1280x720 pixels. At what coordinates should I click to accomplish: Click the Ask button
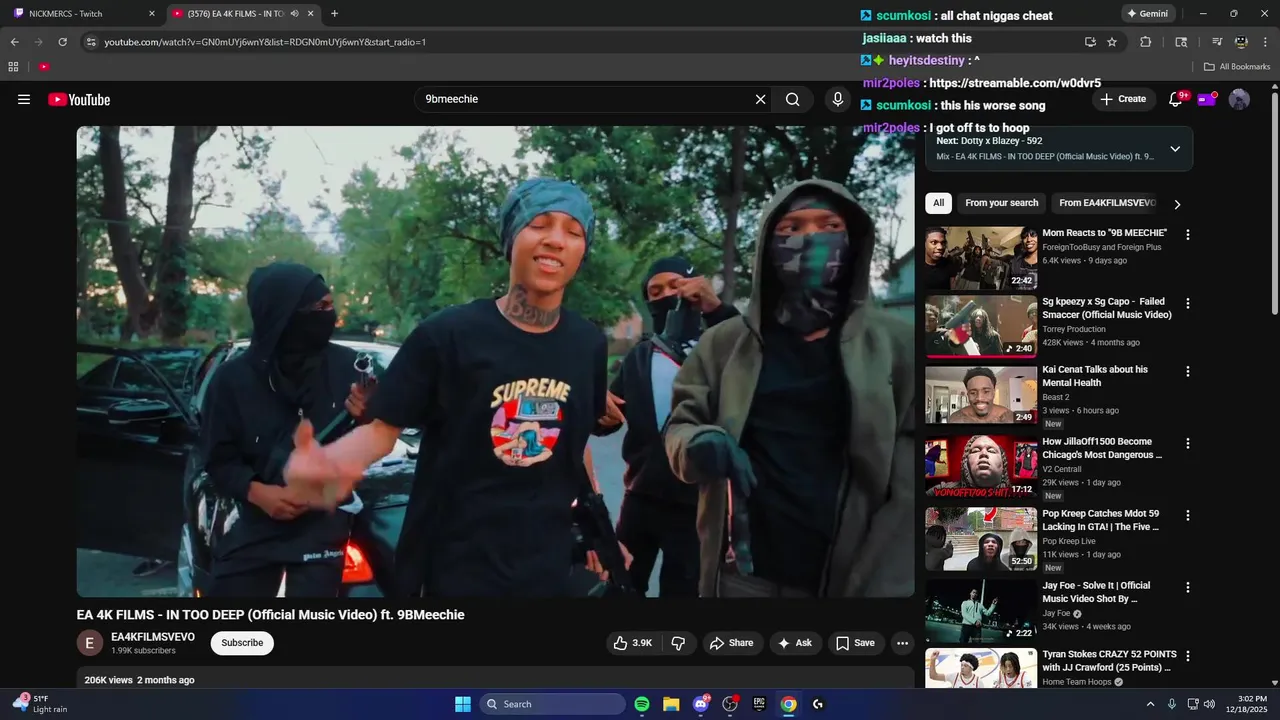tap(795, 643)
